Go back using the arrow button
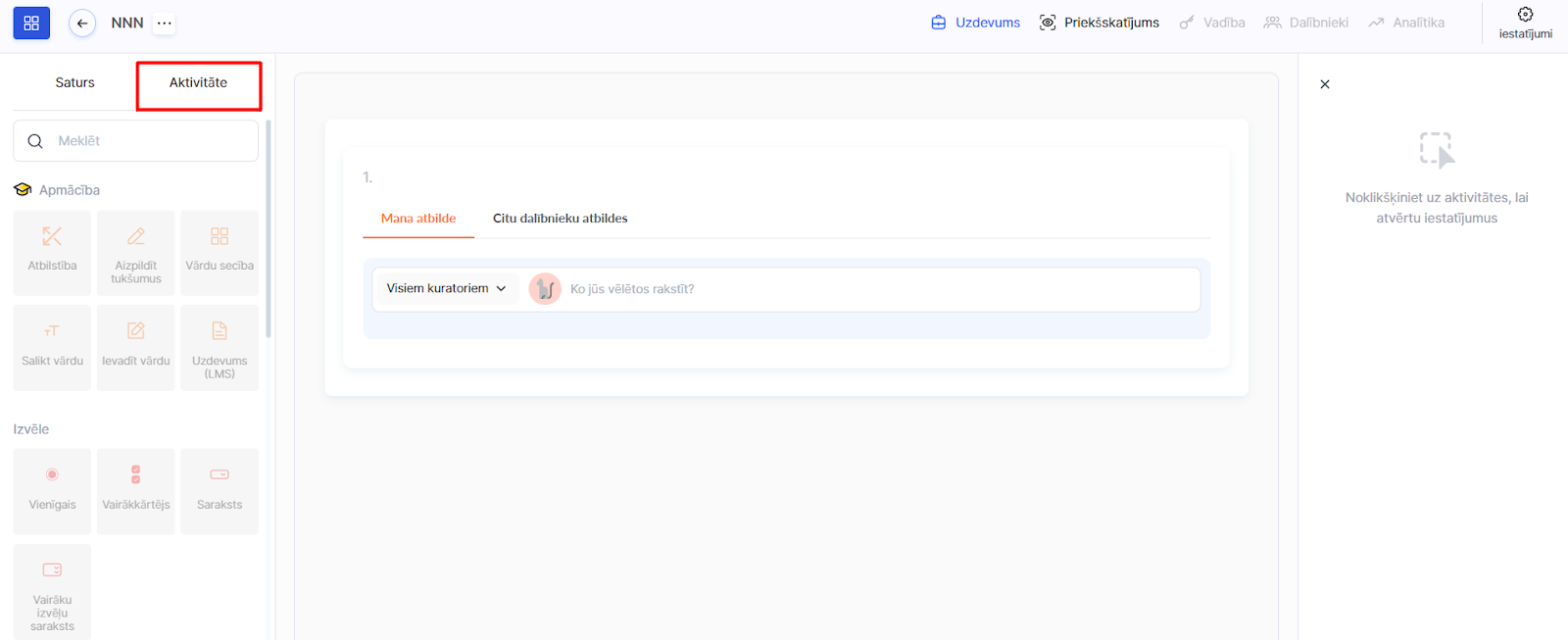This screenshot has height=640, width=1568. pyautogui.click(x=82, y=23)
